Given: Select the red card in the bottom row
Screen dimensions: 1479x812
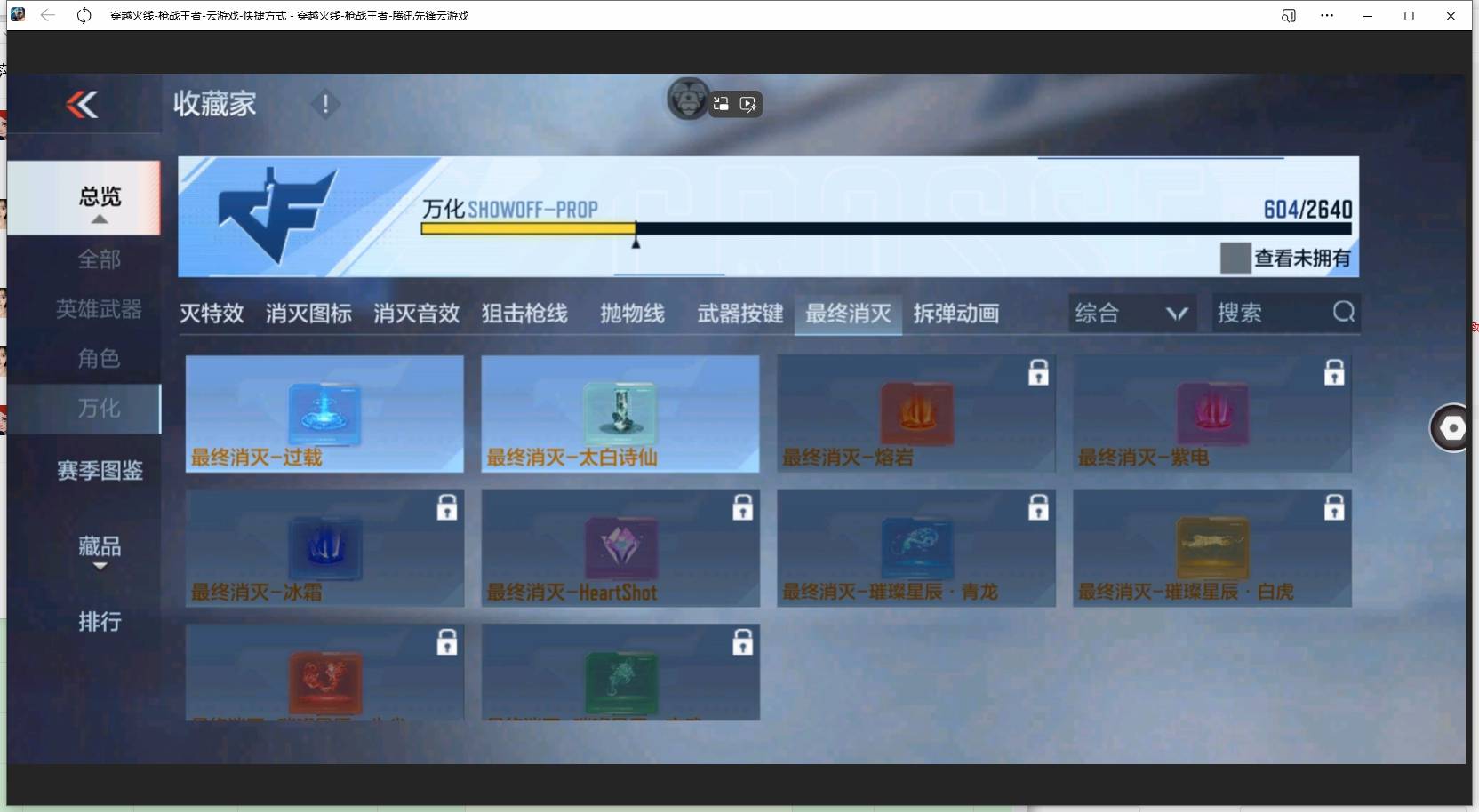Looking at the screenshot, I should [x=324, y=672].
